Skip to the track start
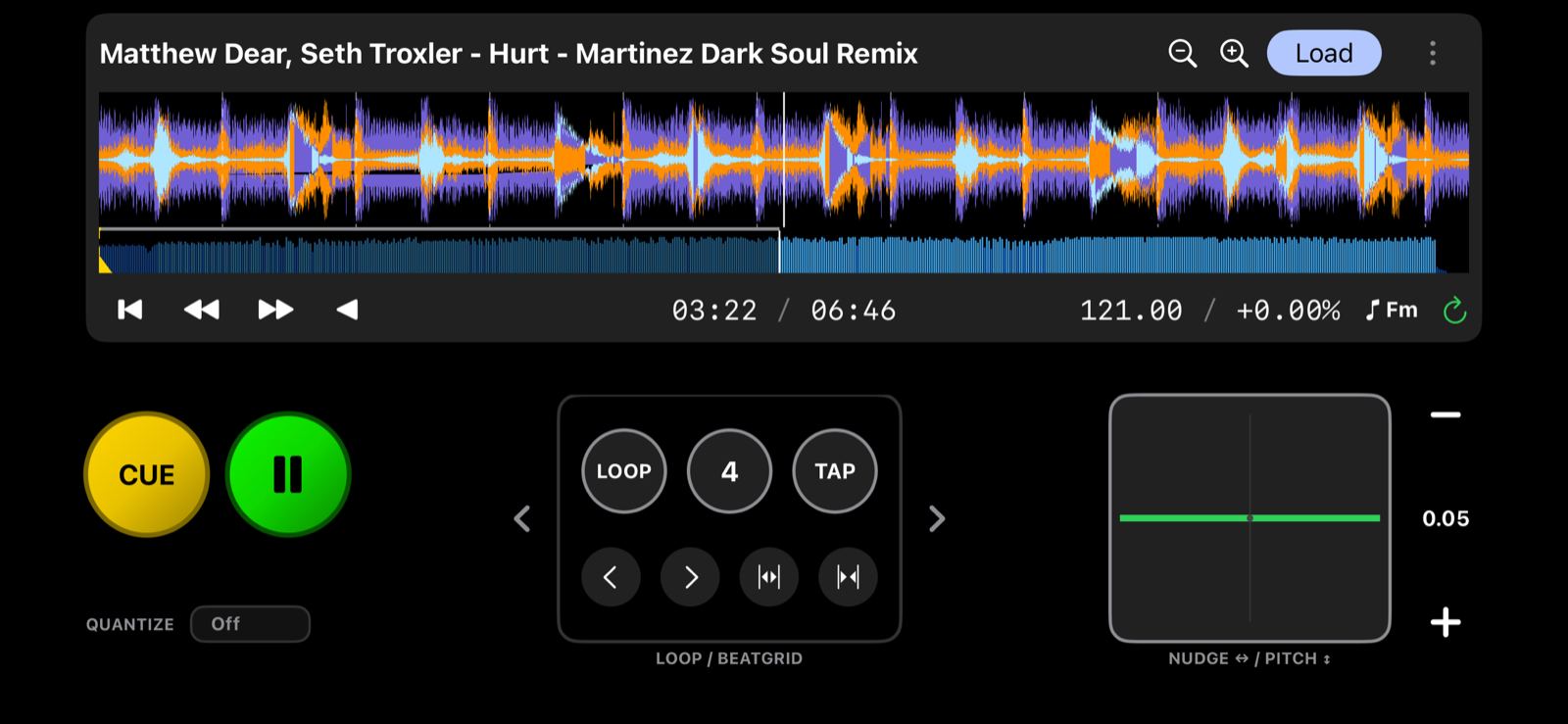Screen dimensions: 1568x724 tap(130, 310)
